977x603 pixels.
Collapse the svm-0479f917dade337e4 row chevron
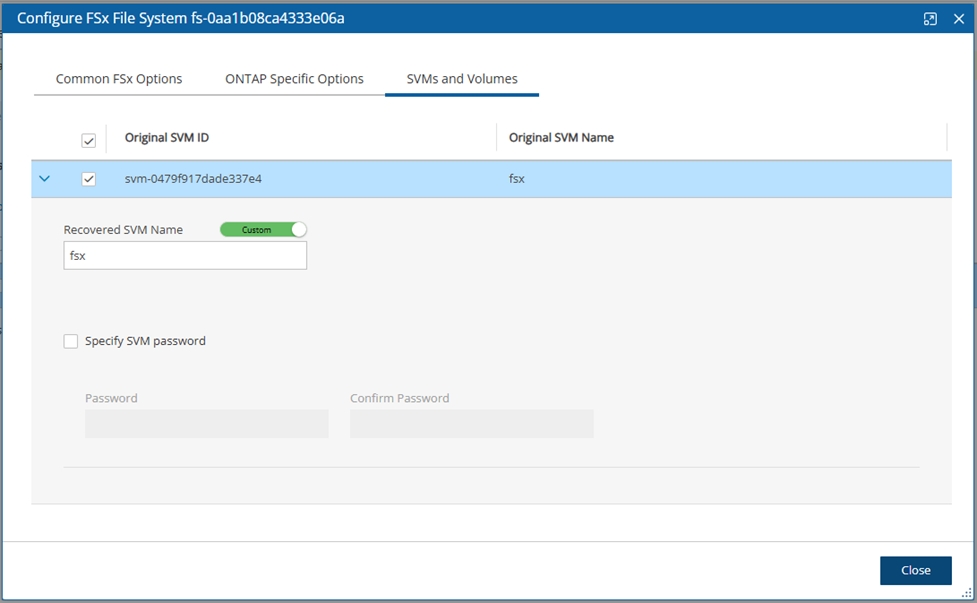[44, 179]
